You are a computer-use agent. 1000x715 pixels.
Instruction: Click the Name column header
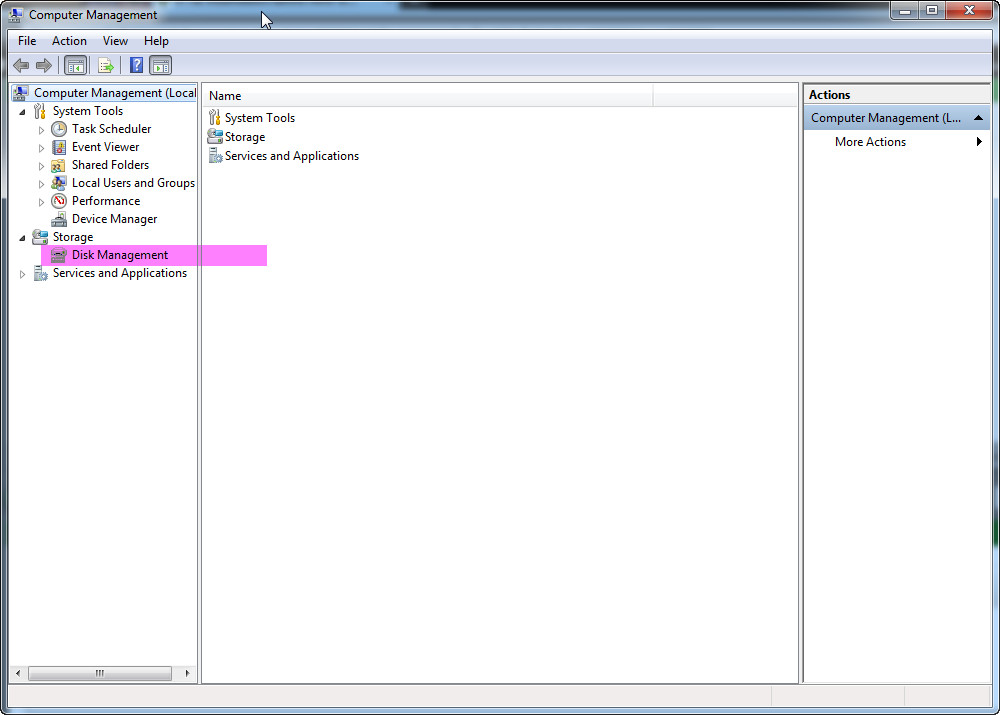(x=428, y=96)
